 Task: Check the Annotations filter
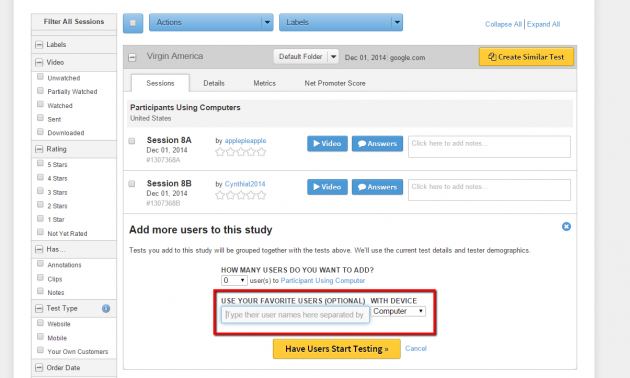coord(40,264)
